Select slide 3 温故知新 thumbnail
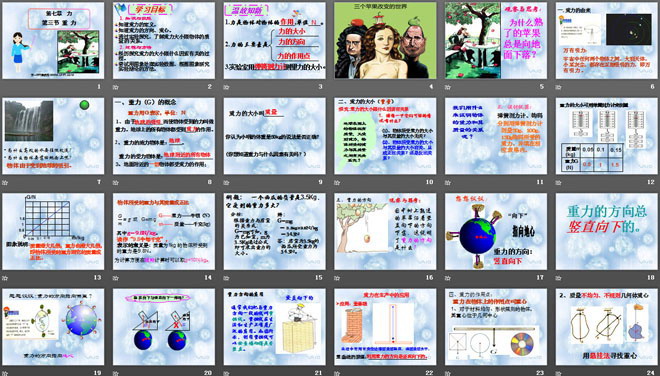Image resolution: width=660 pixels, height=376 pixels. [274, 40]
